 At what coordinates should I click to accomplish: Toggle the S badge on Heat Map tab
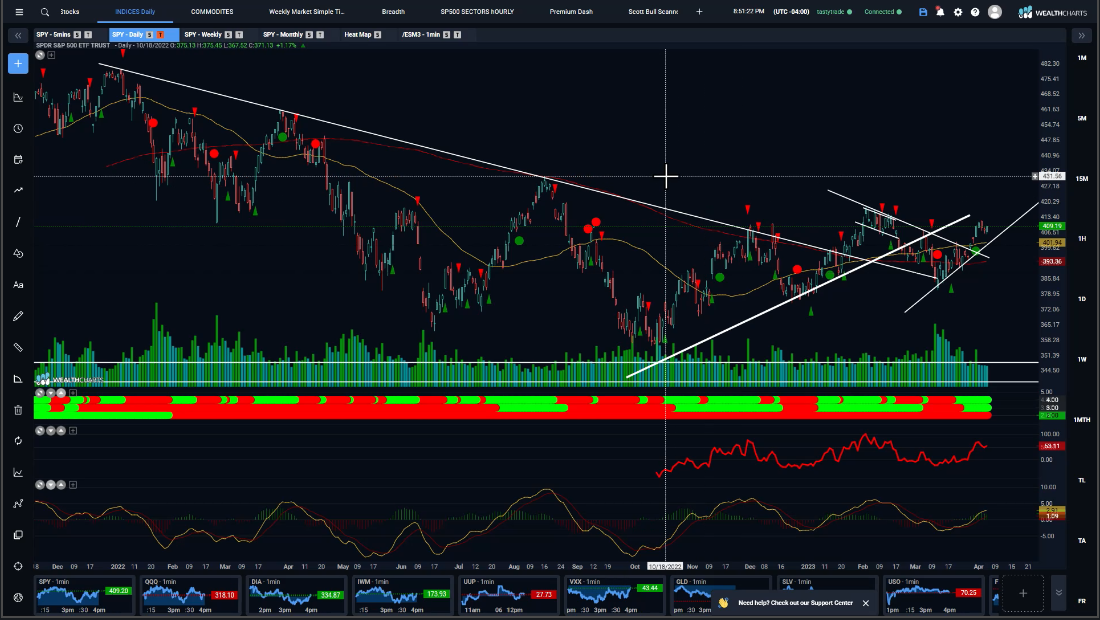377,34
